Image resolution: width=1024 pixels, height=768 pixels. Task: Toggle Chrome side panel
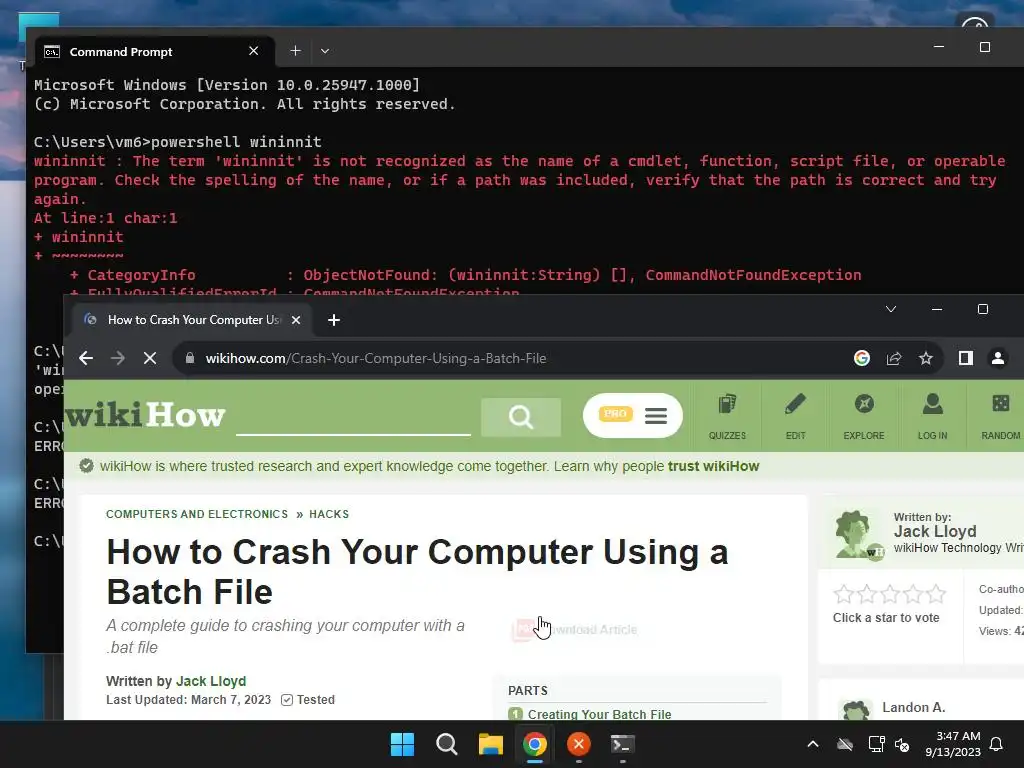click(x=966, y=358)
